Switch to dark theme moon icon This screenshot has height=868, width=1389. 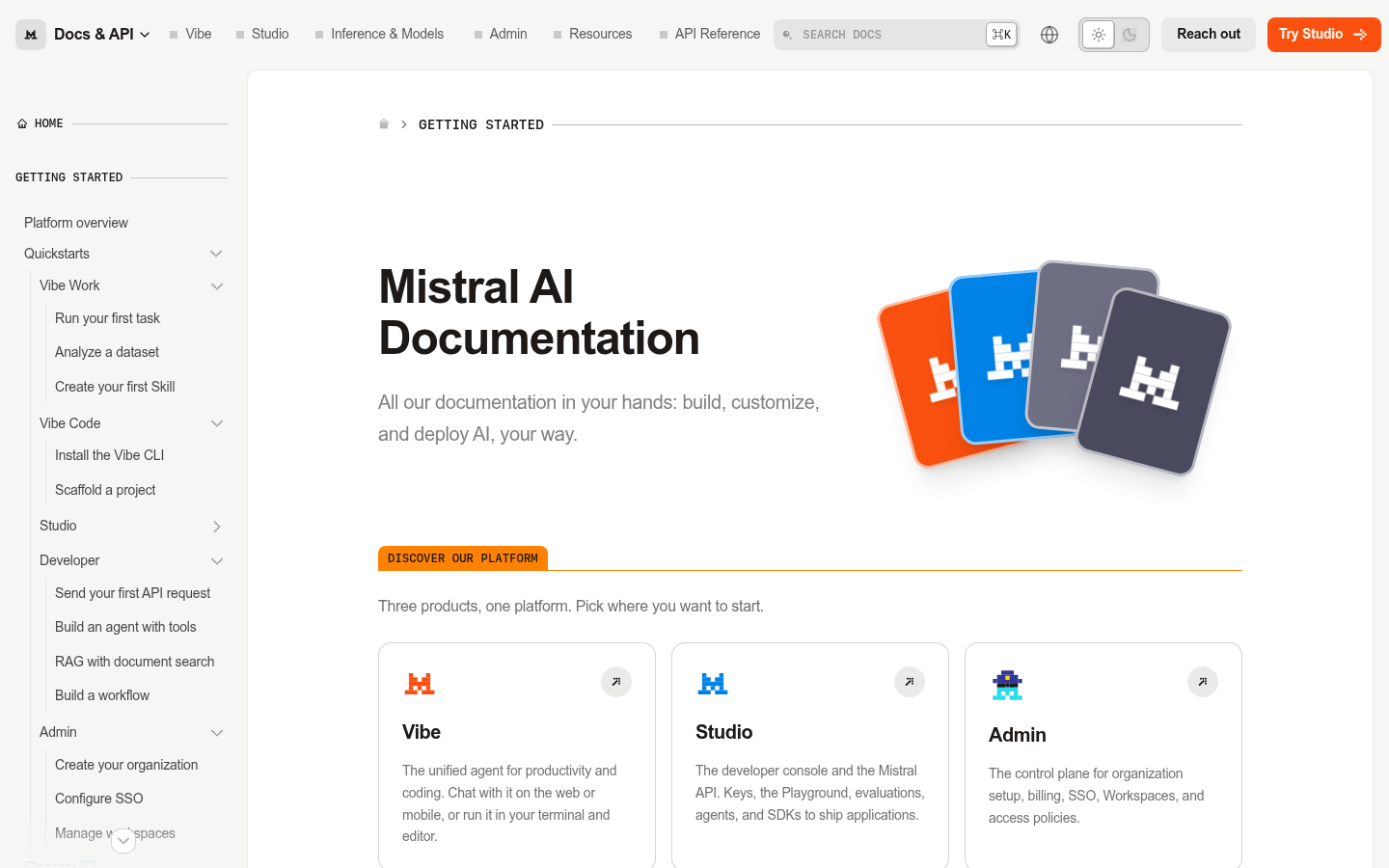(1130, 35)
